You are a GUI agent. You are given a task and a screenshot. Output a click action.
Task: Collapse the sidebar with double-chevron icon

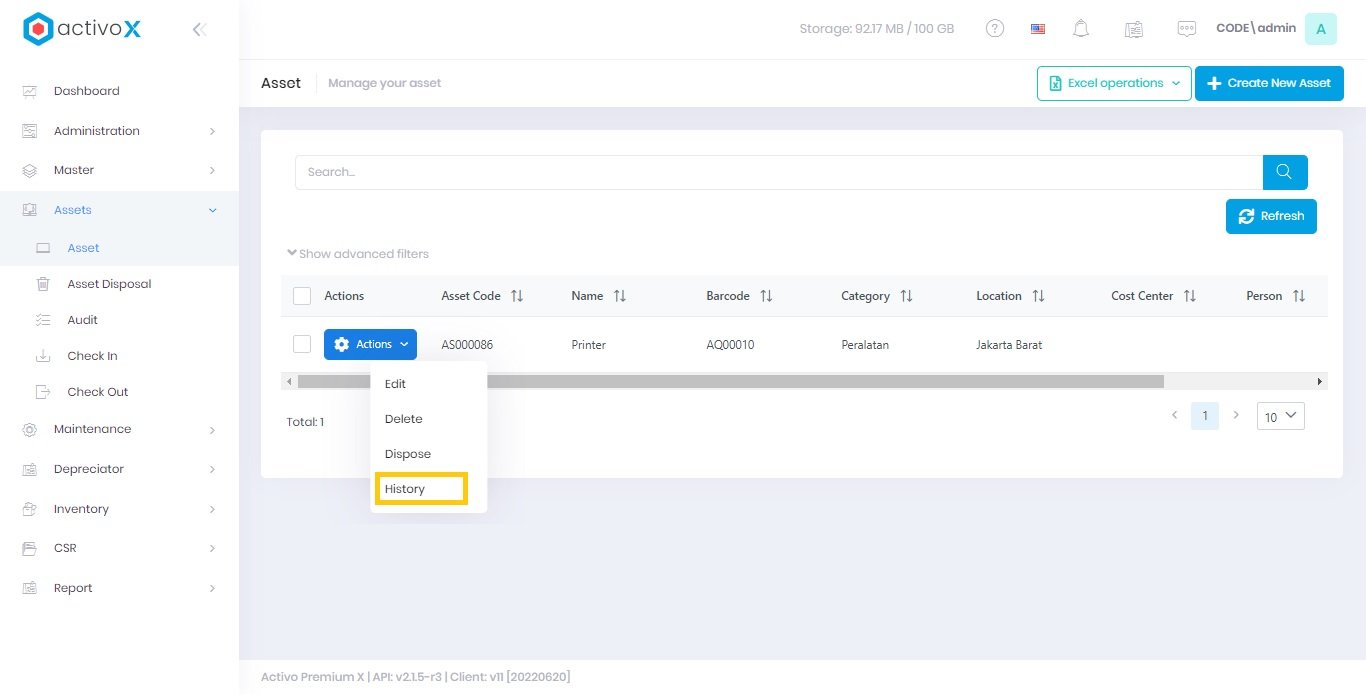point(199,29)
